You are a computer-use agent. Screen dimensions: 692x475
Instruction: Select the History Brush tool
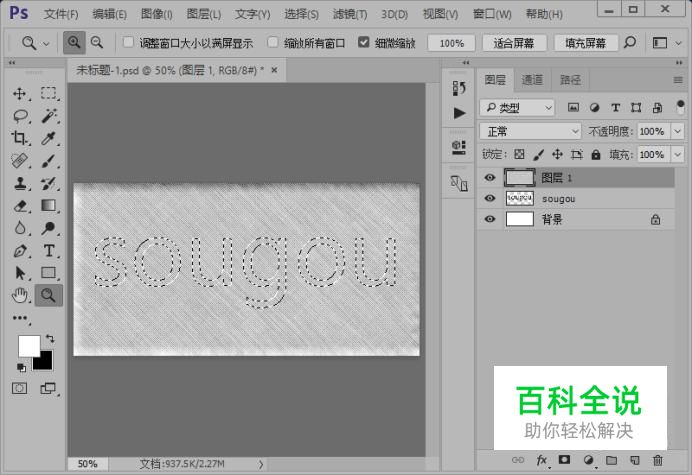(x=49, y=183)
